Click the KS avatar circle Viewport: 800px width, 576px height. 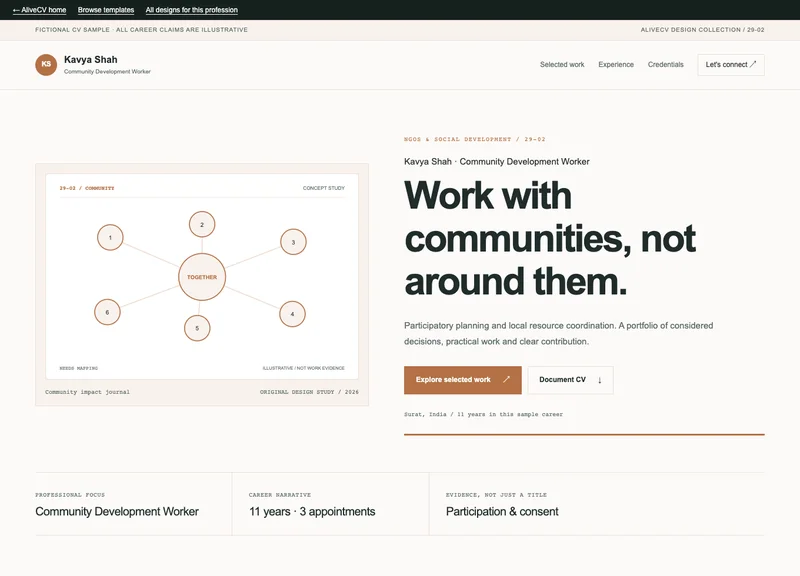tap(46, 64)
